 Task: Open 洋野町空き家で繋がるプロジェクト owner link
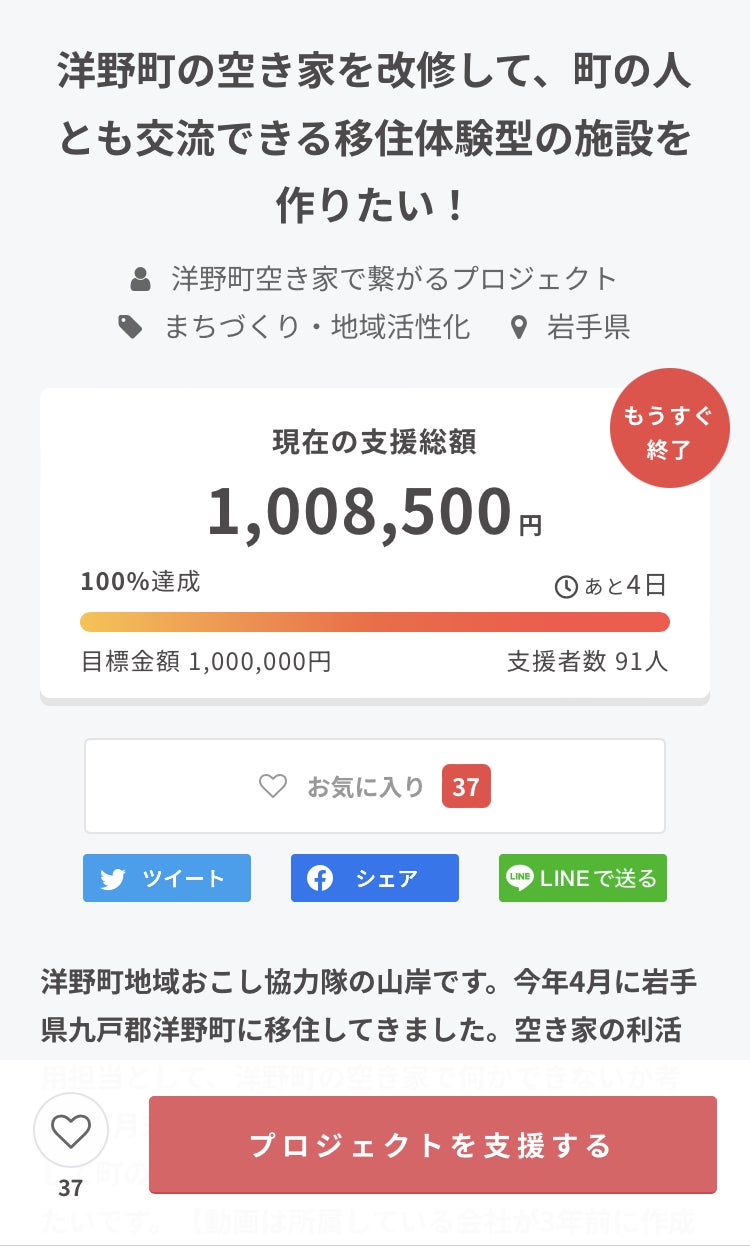pyautogui.click(x=394, y=278)
